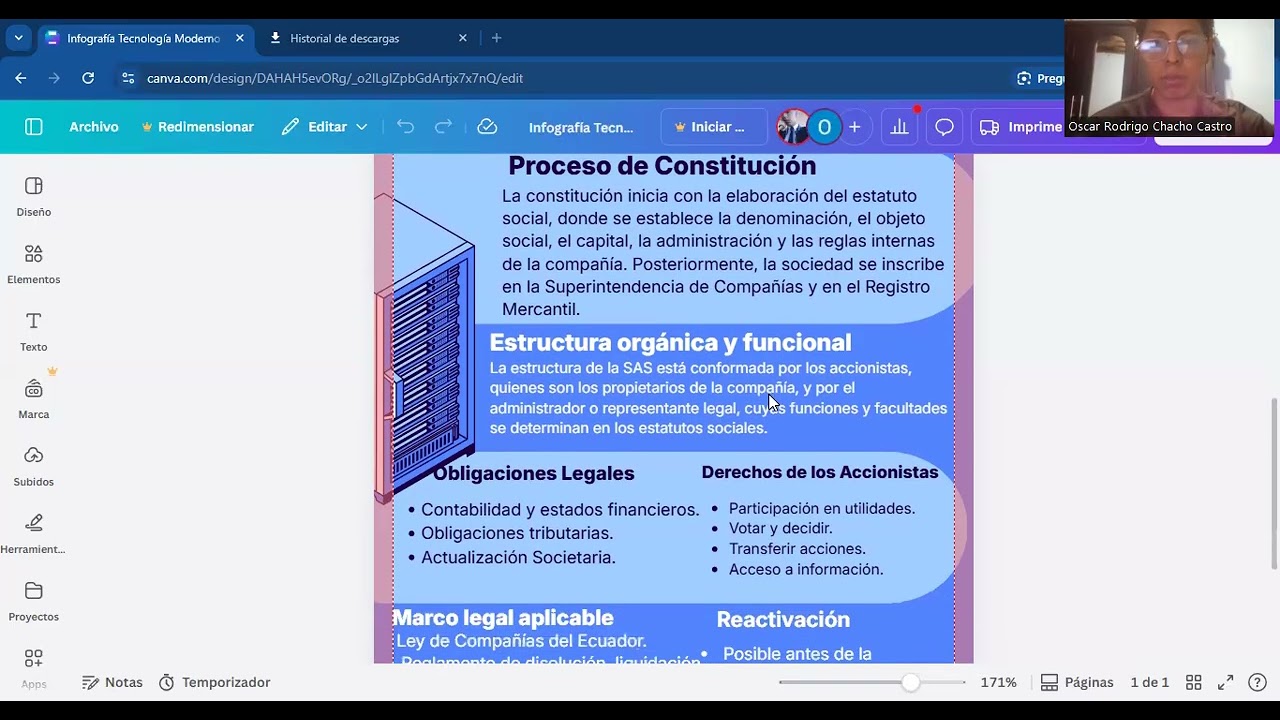This screenshot has width=1280, height=720.
Task: Select text Contabilidad y estados financieros
Action: coord(560,510)
